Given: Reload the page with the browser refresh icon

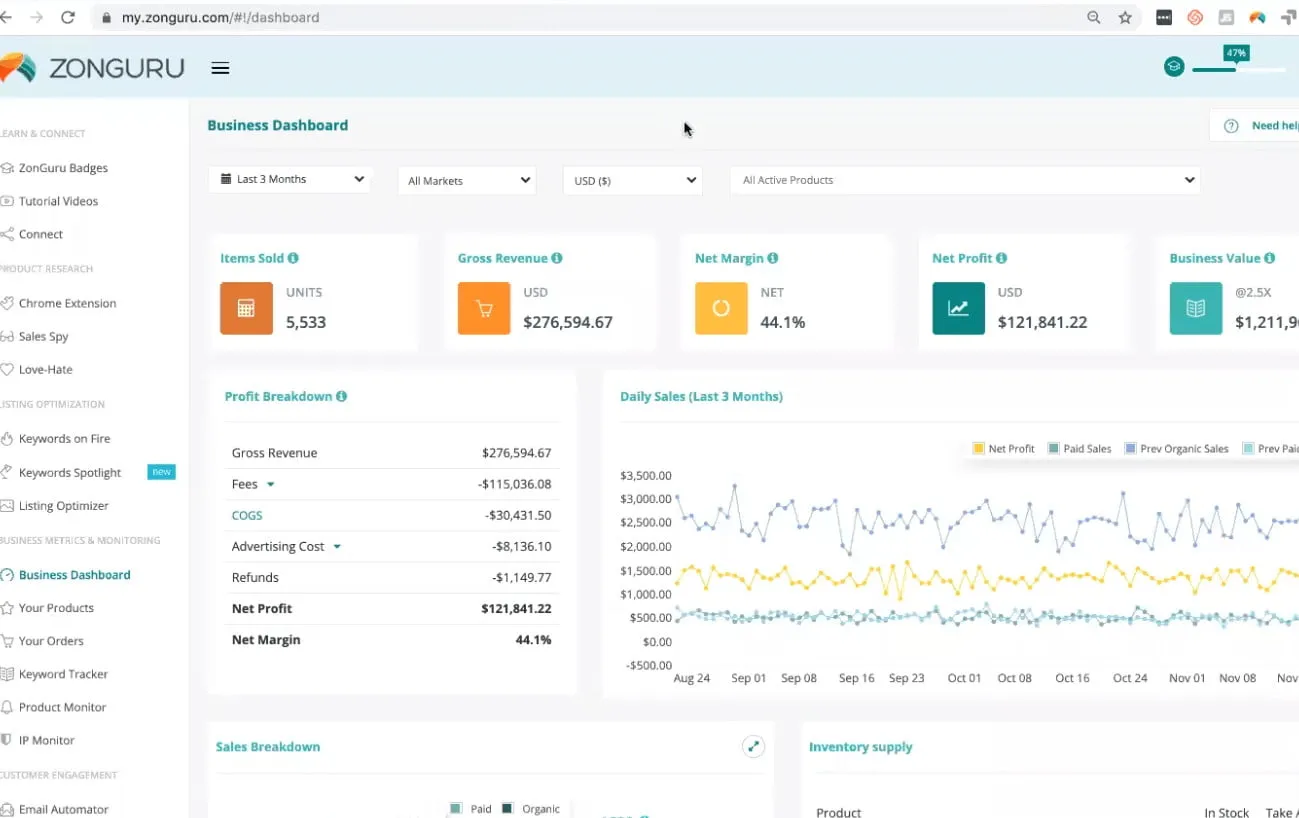Looking at the screenshot, I should tap(68, 17).
